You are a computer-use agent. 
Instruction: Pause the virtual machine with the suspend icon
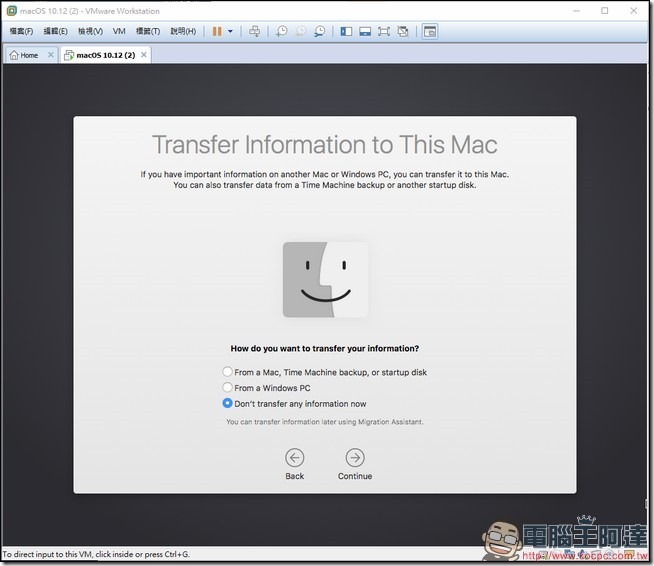(x=217, y=31)
